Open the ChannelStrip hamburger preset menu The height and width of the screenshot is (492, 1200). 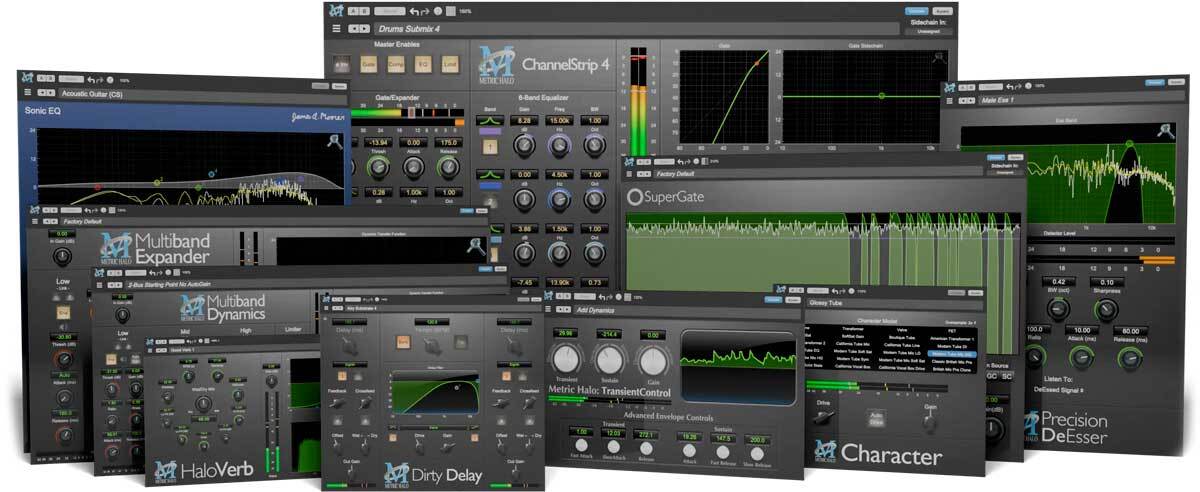pyautogui.click(x=336, y=28)
